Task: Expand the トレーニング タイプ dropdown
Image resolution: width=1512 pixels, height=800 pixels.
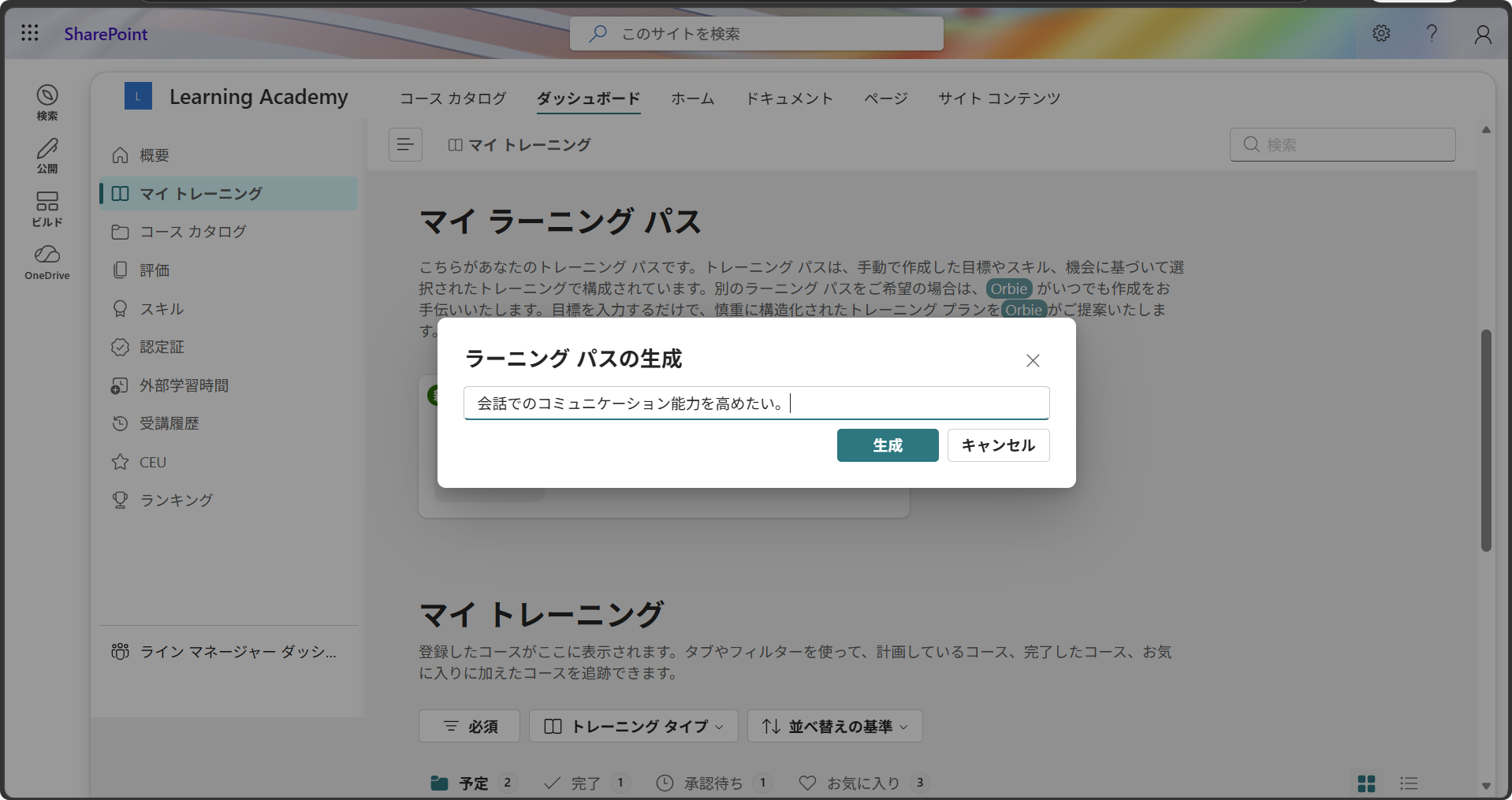Action: pyautogui.click(x=633, y=726)
